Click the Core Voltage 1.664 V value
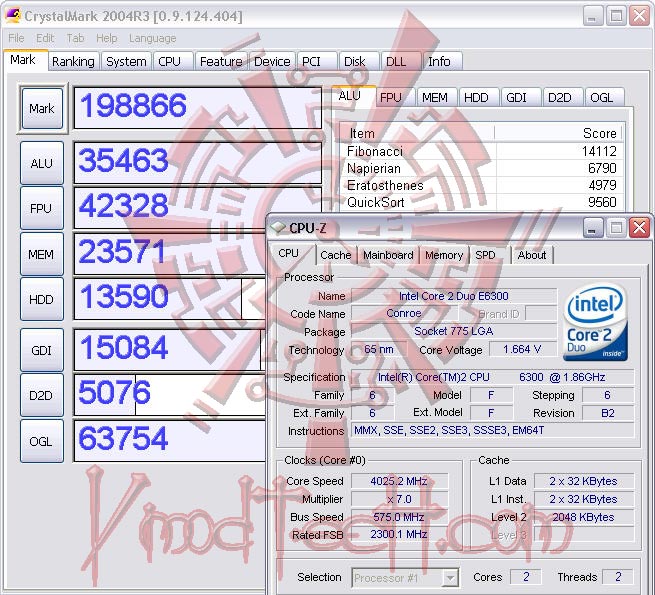Screen dimensions: 655x595 click(522, 349)
